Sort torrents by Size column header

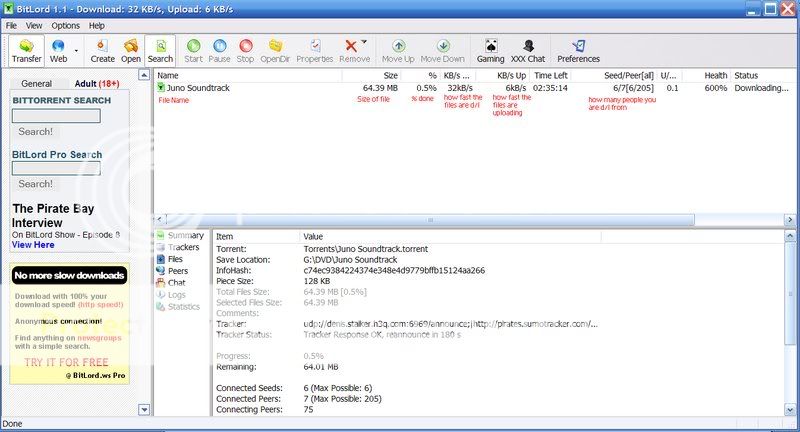coord(371,75)
